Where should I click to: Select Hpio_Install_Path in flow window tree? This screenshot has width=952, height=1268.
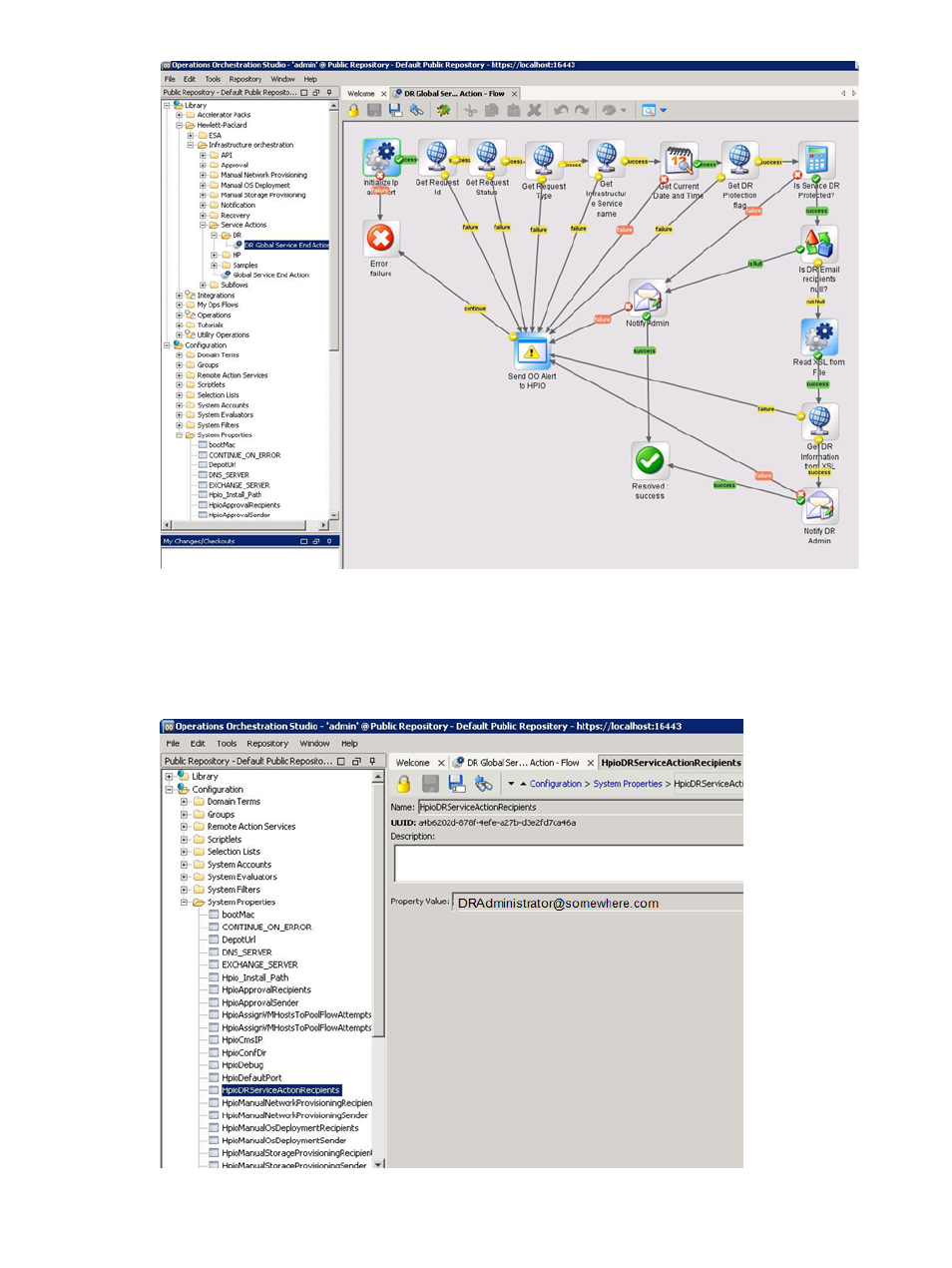click(x=235, y=495)
